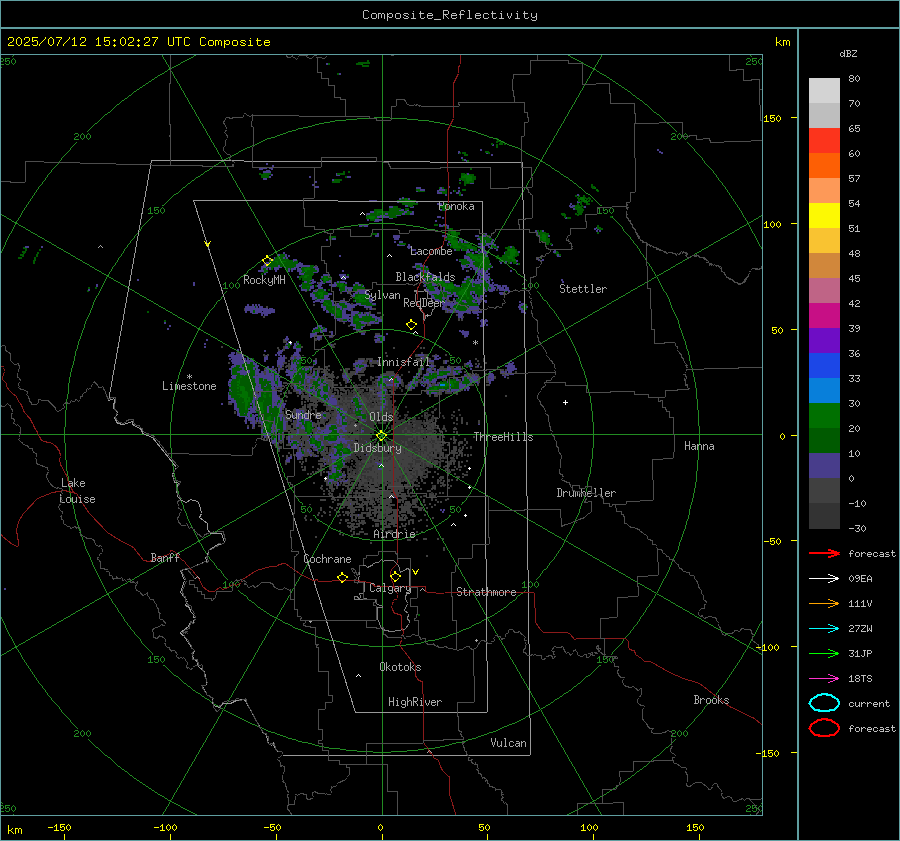Click the Composite_Reflectivity title
The image size is (900, 841).
coord(450,15)
